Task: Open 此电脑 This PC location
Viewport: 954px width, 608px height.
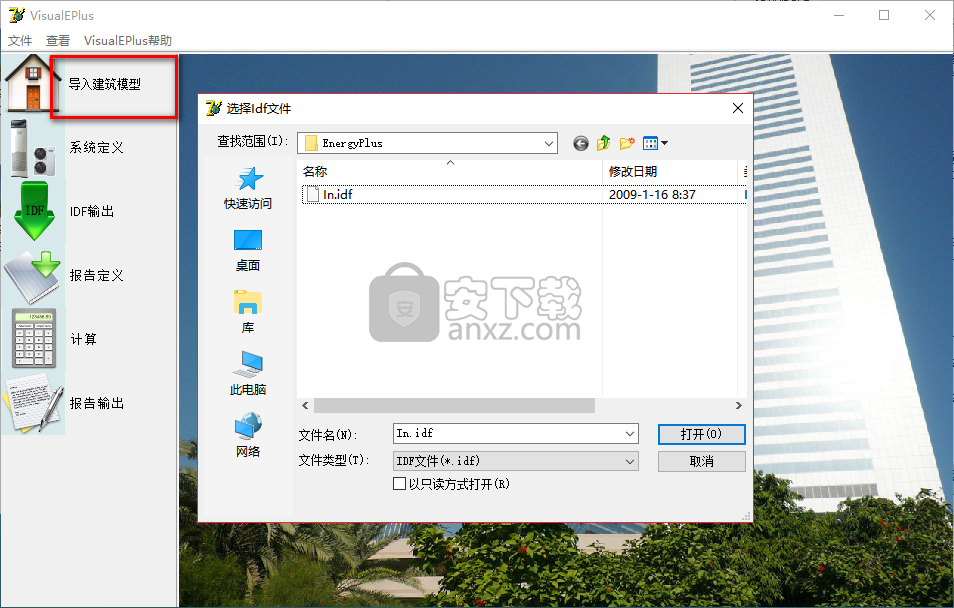Action: [x=248, y=374]
